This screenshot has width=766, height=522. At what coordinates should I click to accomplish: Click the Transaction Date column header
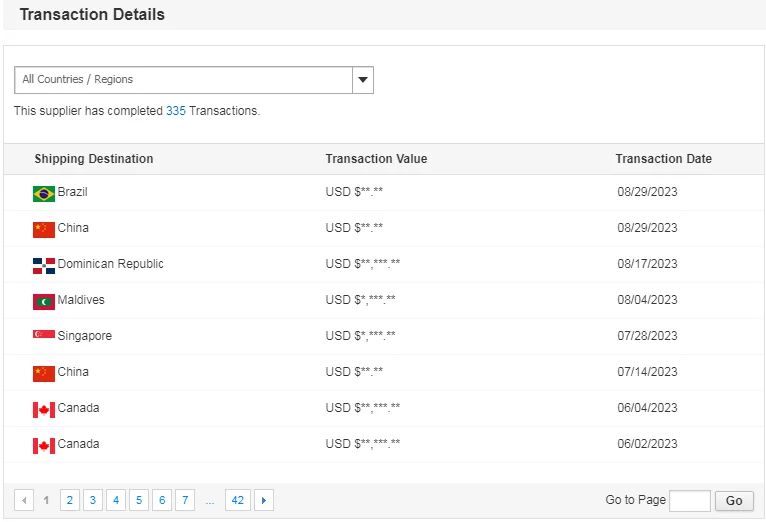pyautogui.click(x=663, y=159)
